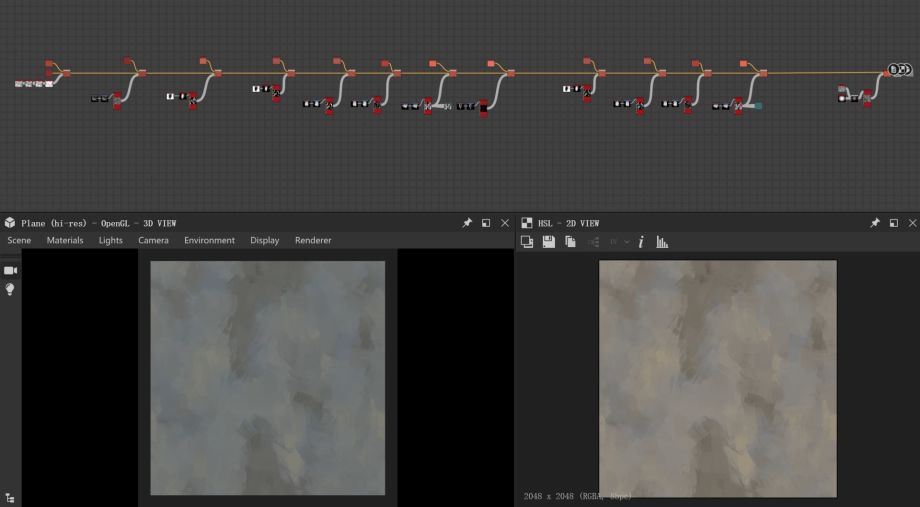Click the 2048 x 2048 resolution status text
Viewport: 920px width, 507px height.
pos(577,496)
